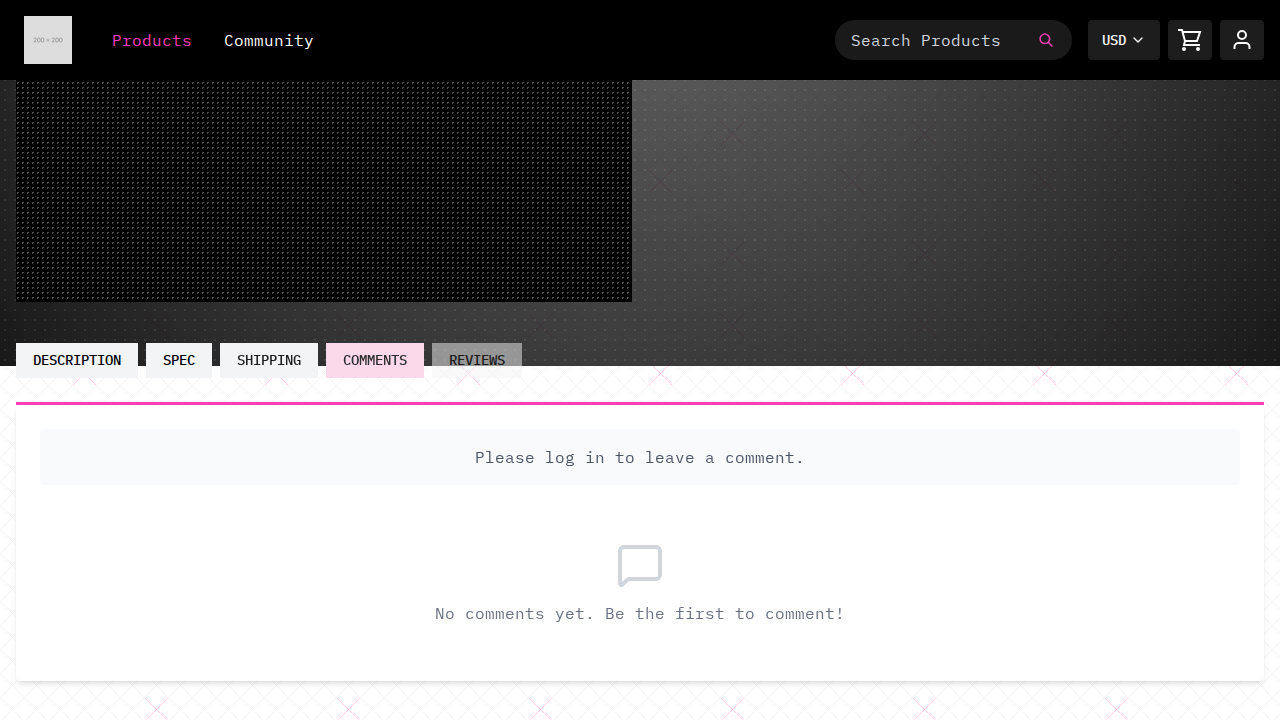Go to the Community page

coord(269,40)
